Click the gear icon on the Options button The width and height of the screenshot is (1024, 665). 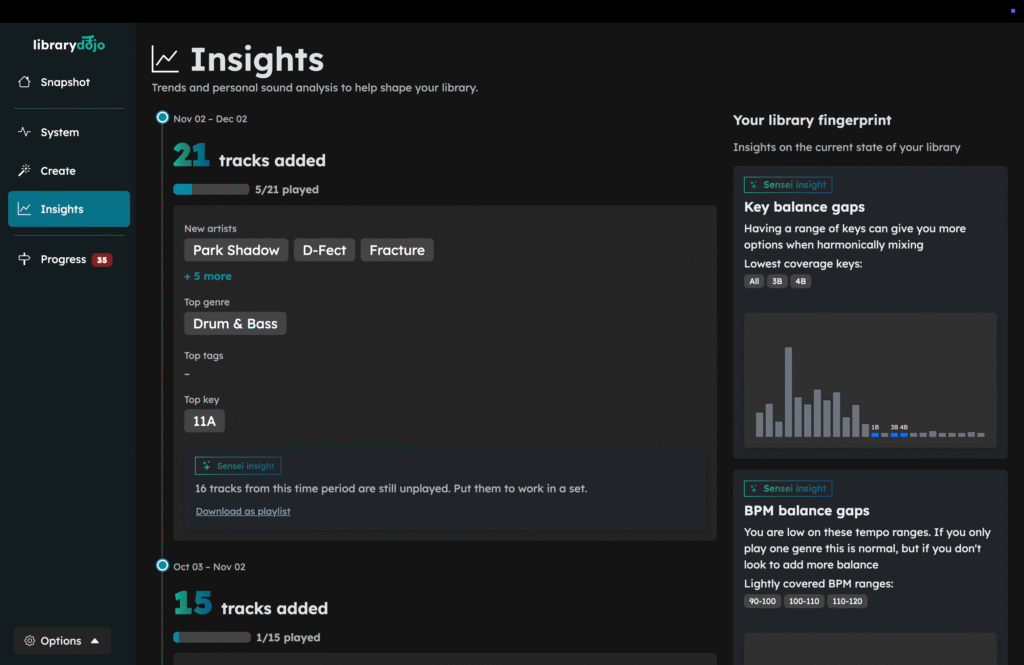(x=27, y=640)
